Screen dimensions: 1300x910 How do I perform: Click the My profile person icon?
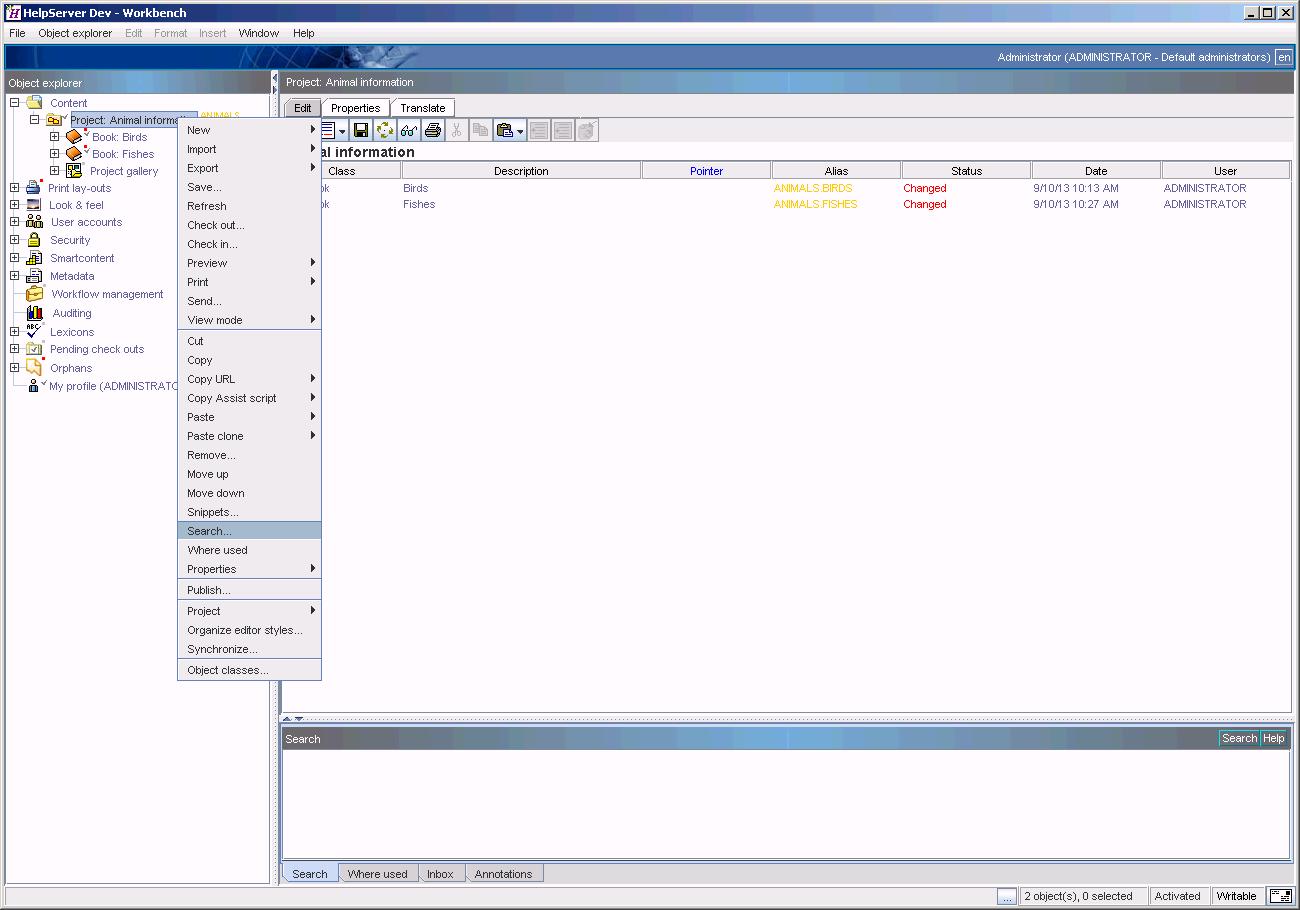pyautogui.click(x=34, y=386)
